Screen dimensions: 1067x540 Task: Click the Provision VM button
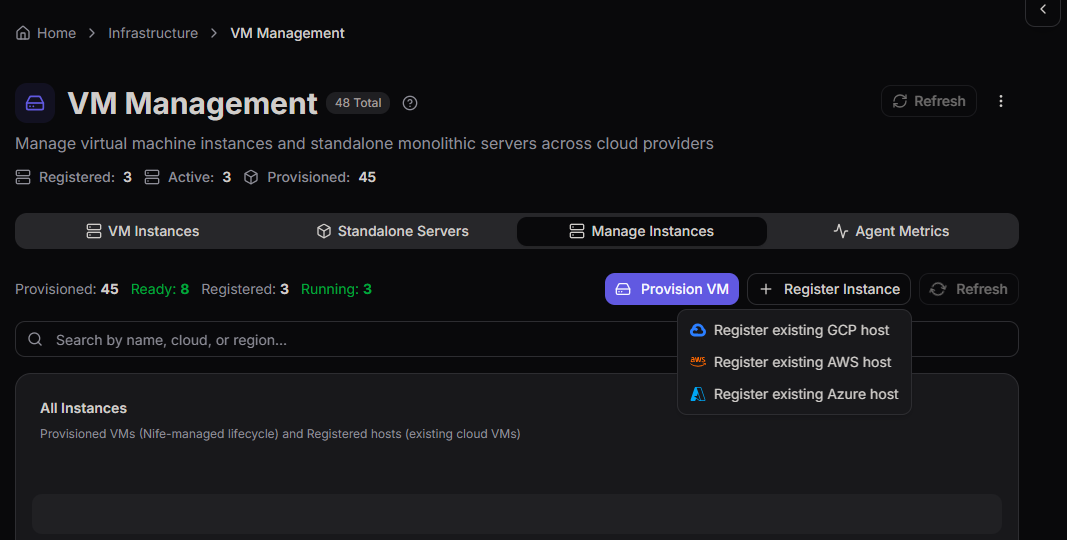(x=672, y=289)
